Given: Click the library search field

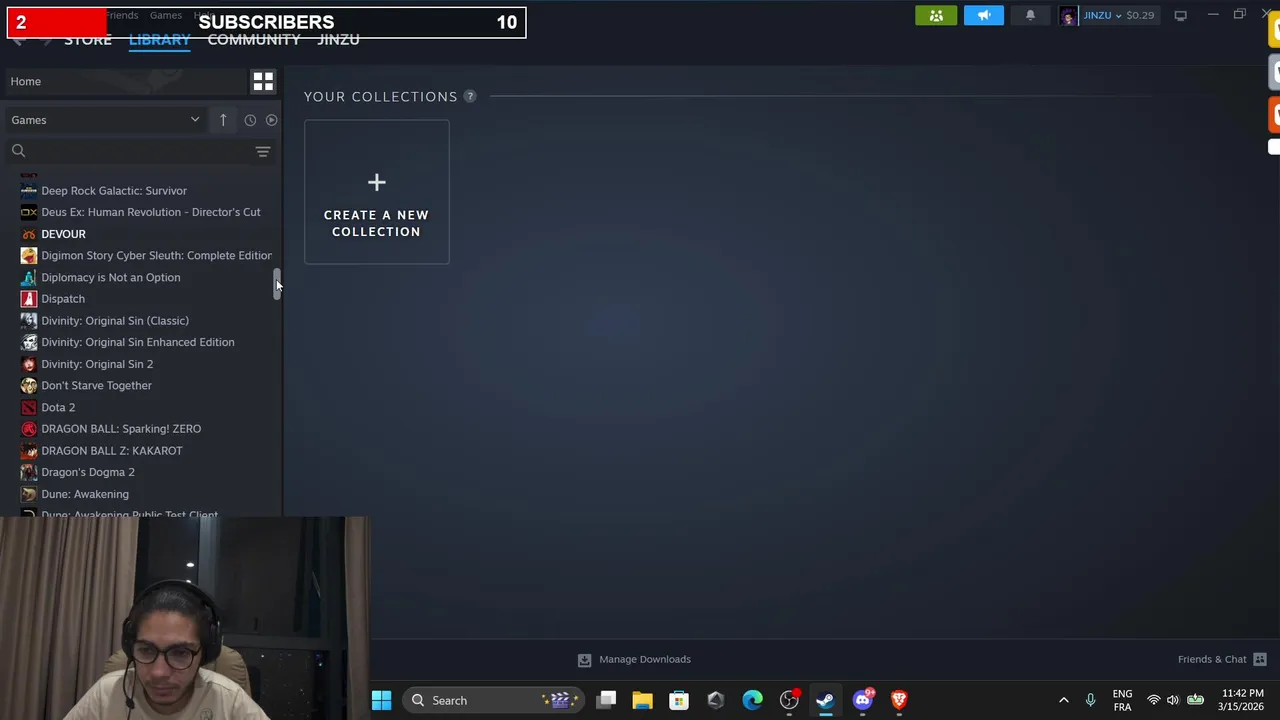Looking at the screenshot, I should (130, 151).
